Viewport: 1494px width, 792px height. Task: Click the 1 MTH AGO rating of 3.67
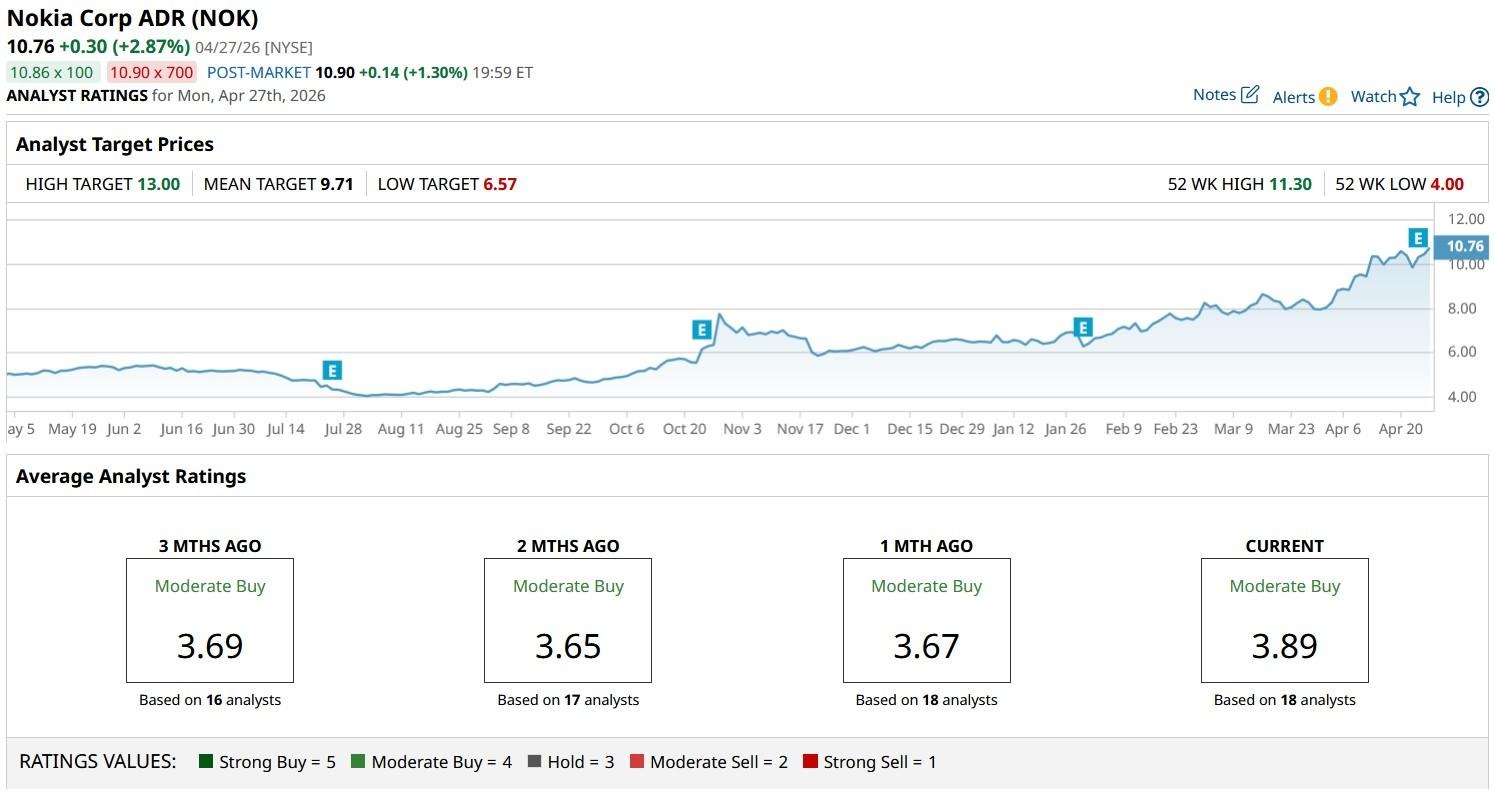tap(927, 646)
